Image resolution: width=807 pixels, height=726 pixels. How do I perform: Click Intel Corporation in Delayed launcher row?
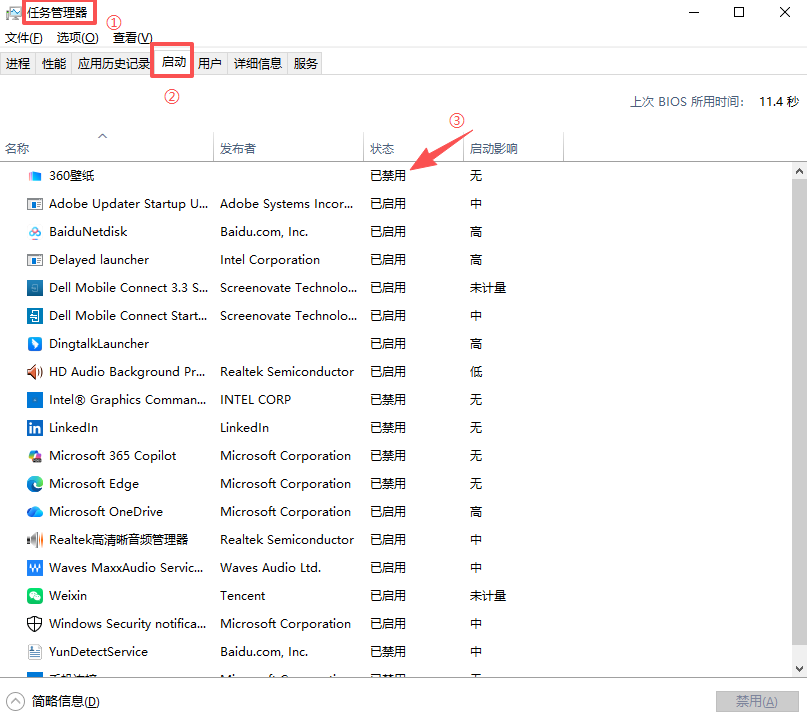(270, 260)
